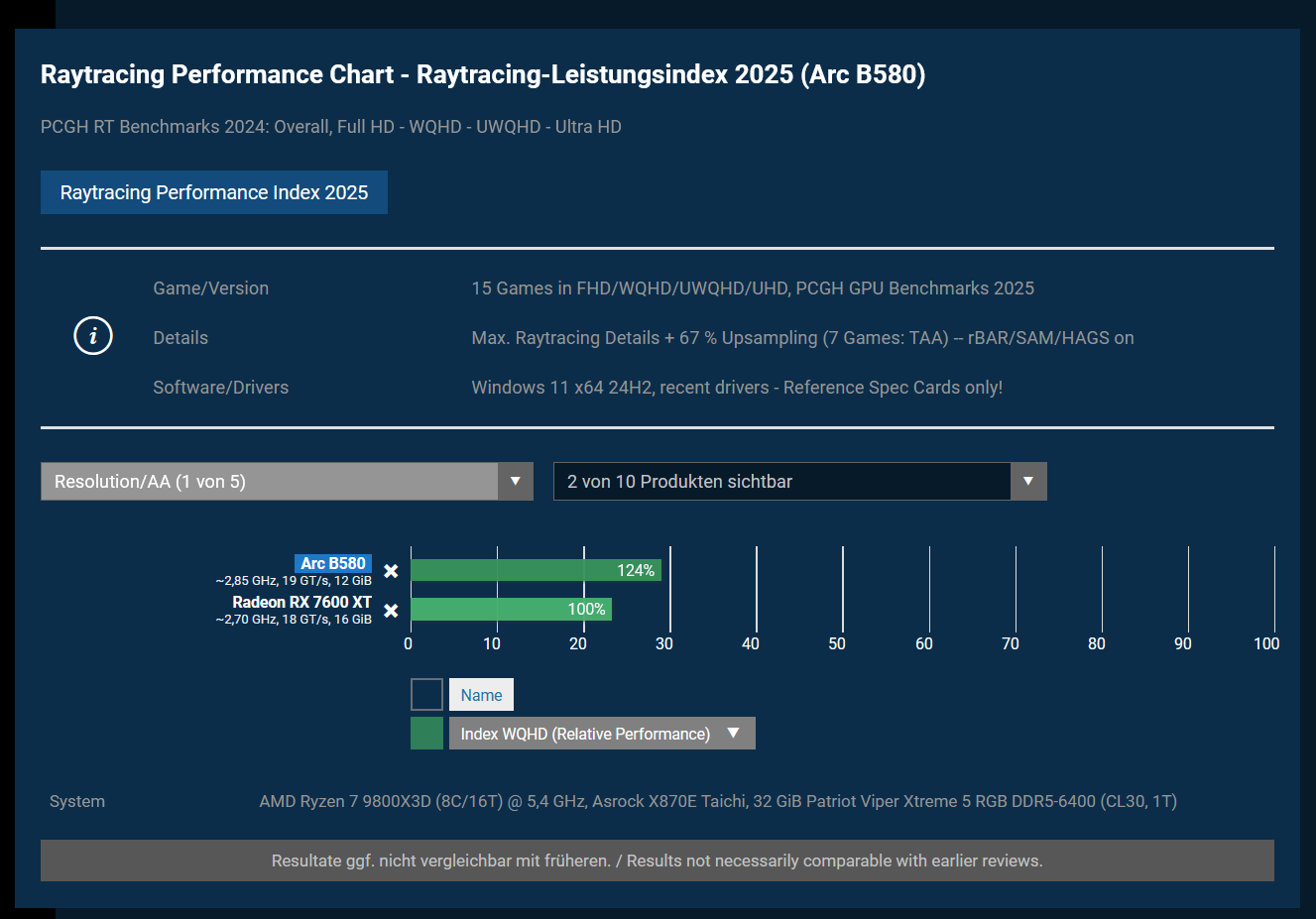This screenshot has width=1316, height=919.
Task: Click the products visible dropdown arrow
Action: (x=1028, y=482)
